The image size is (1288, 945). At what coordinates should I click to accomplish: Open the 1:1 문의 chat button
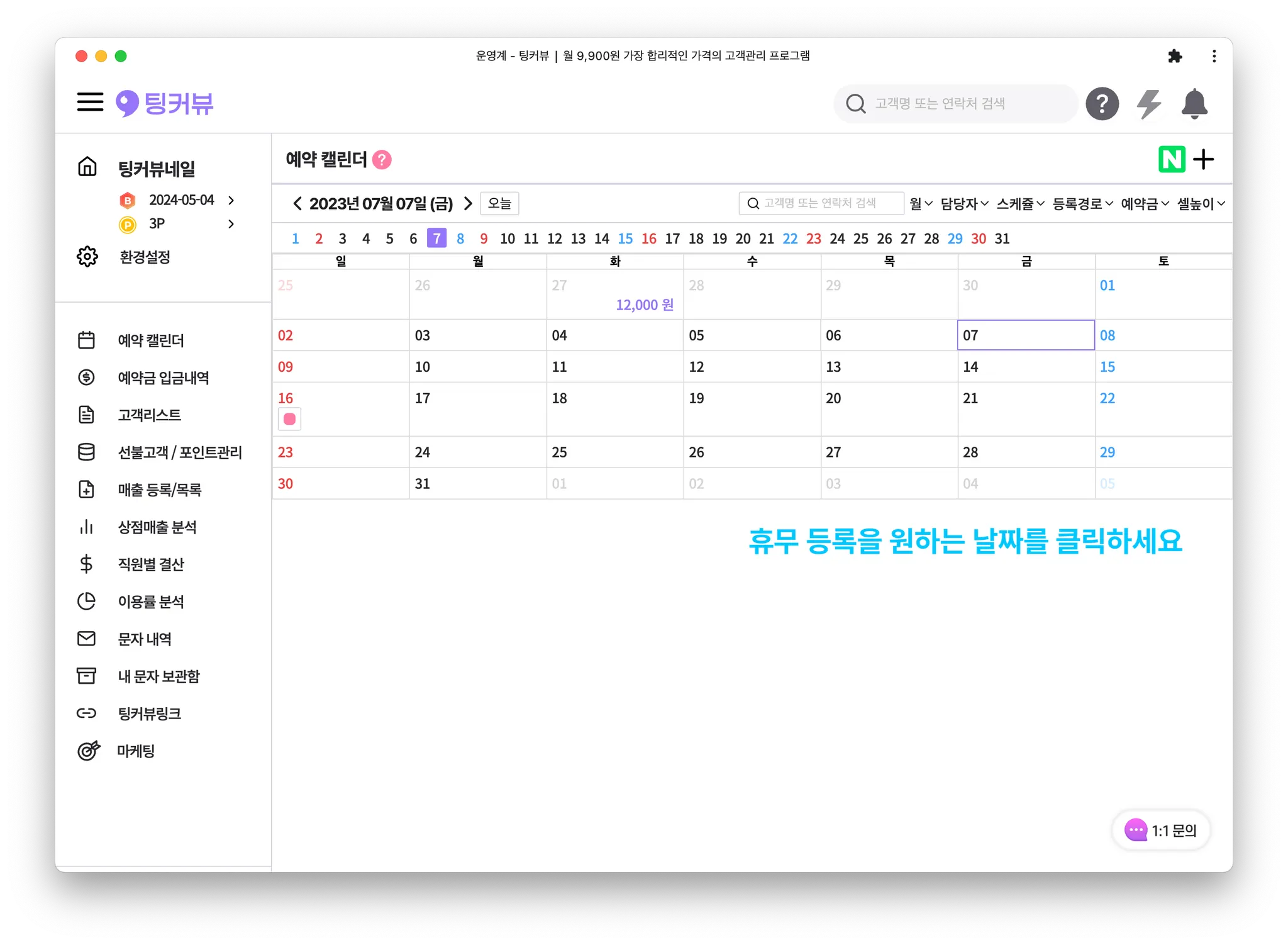[1161, 830]
